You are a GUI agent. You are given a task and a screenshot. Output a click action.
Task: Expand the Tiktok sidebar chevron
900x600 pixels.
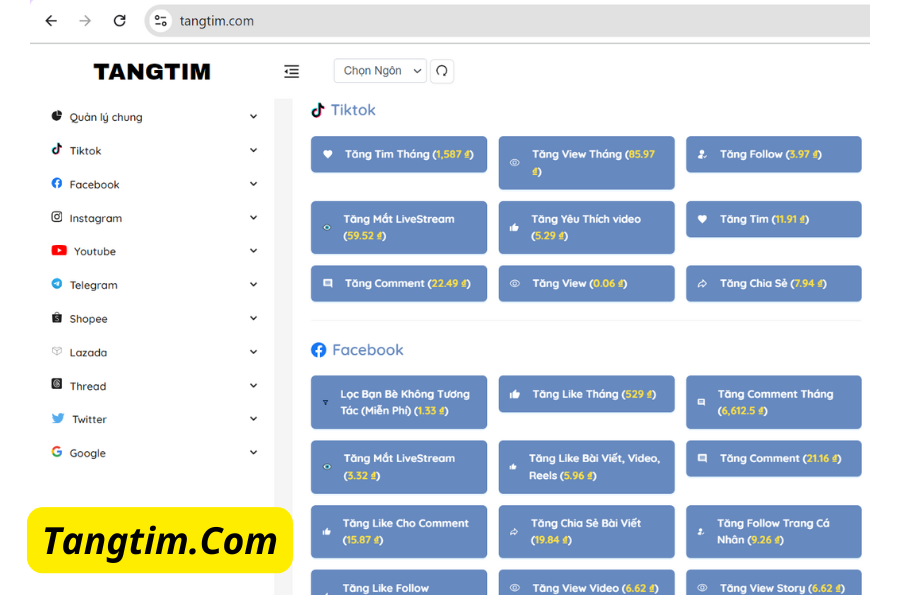pyautogui.click(x=253, y=150)
